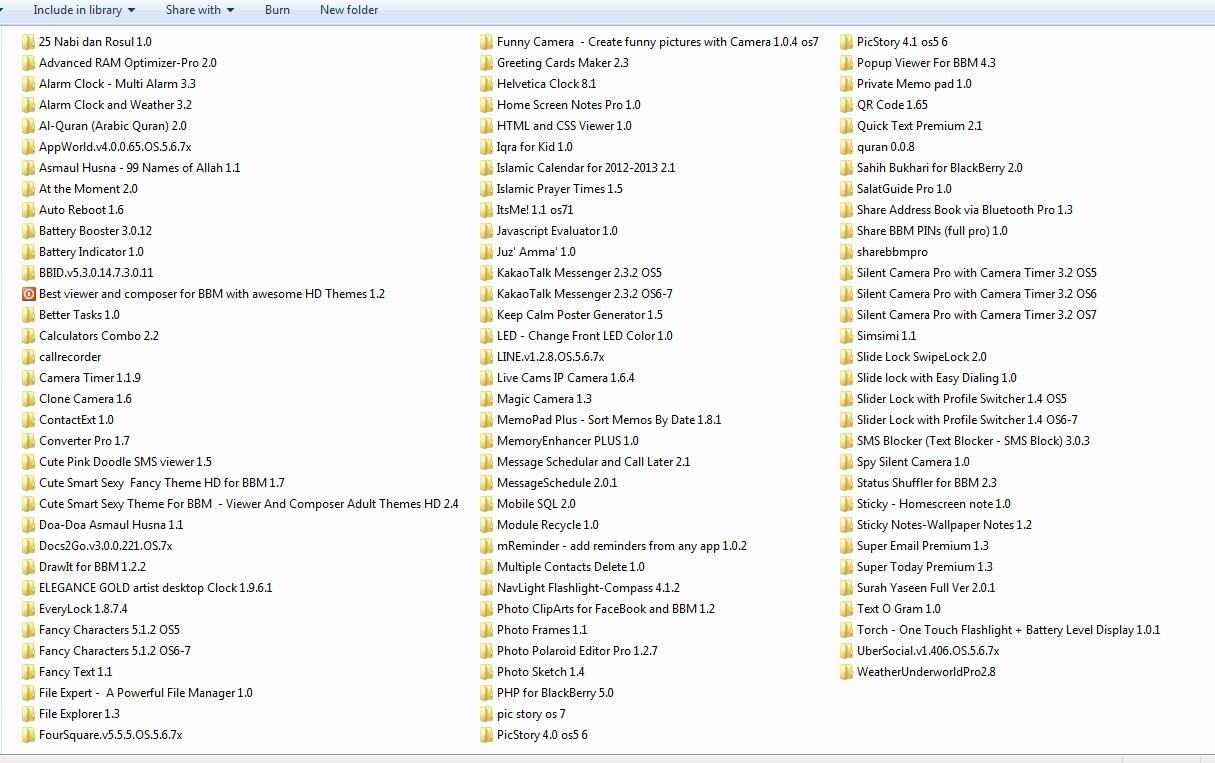The height and width of the screenshot is (763, 1215).
Task: Select folder icon of 25 Nabi dan Rosul 1.0
Action: coord(28,42)
